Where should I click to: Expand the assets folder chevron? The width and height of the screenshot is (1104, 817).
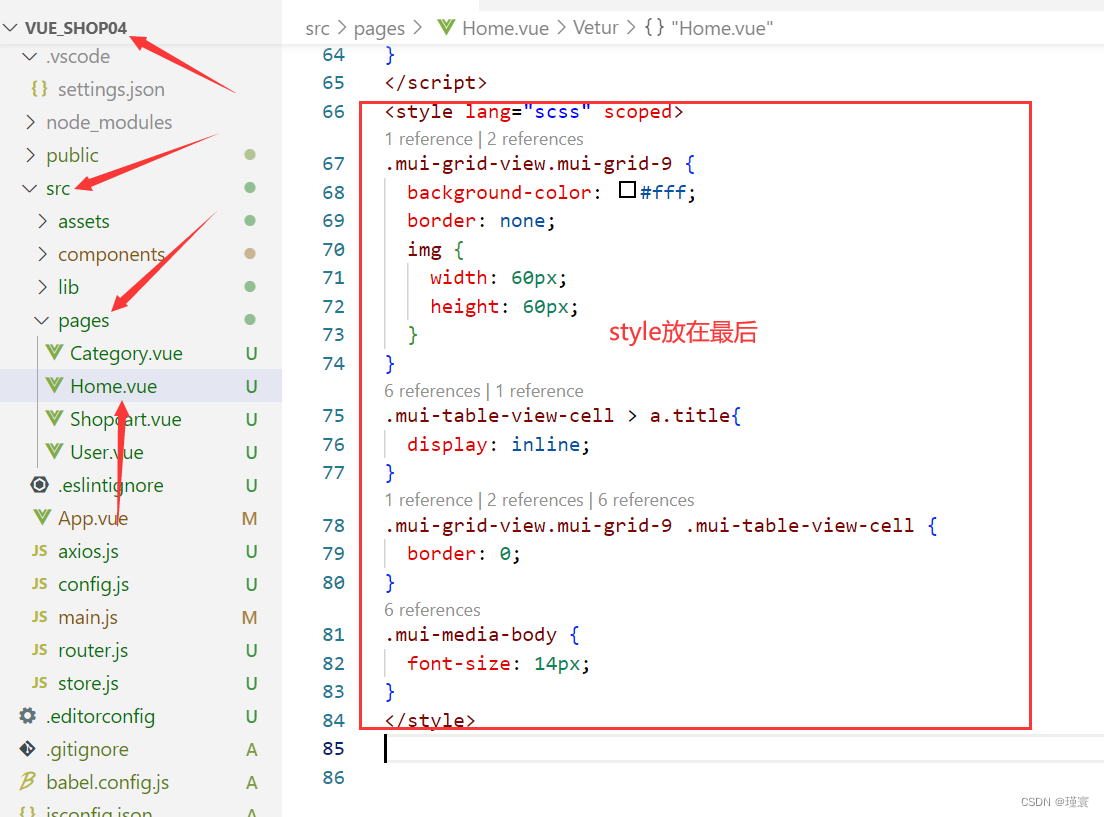[42, 222]
